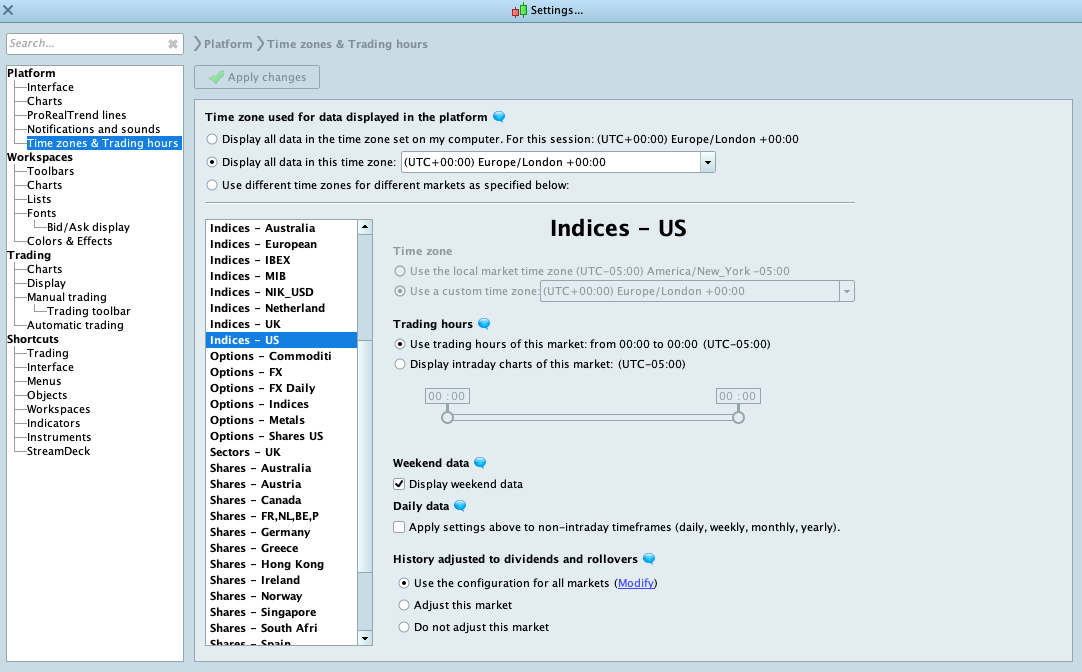Open Trading toolbar settings
Viewport: 1082px width, 672px height.
pos(88,311)
